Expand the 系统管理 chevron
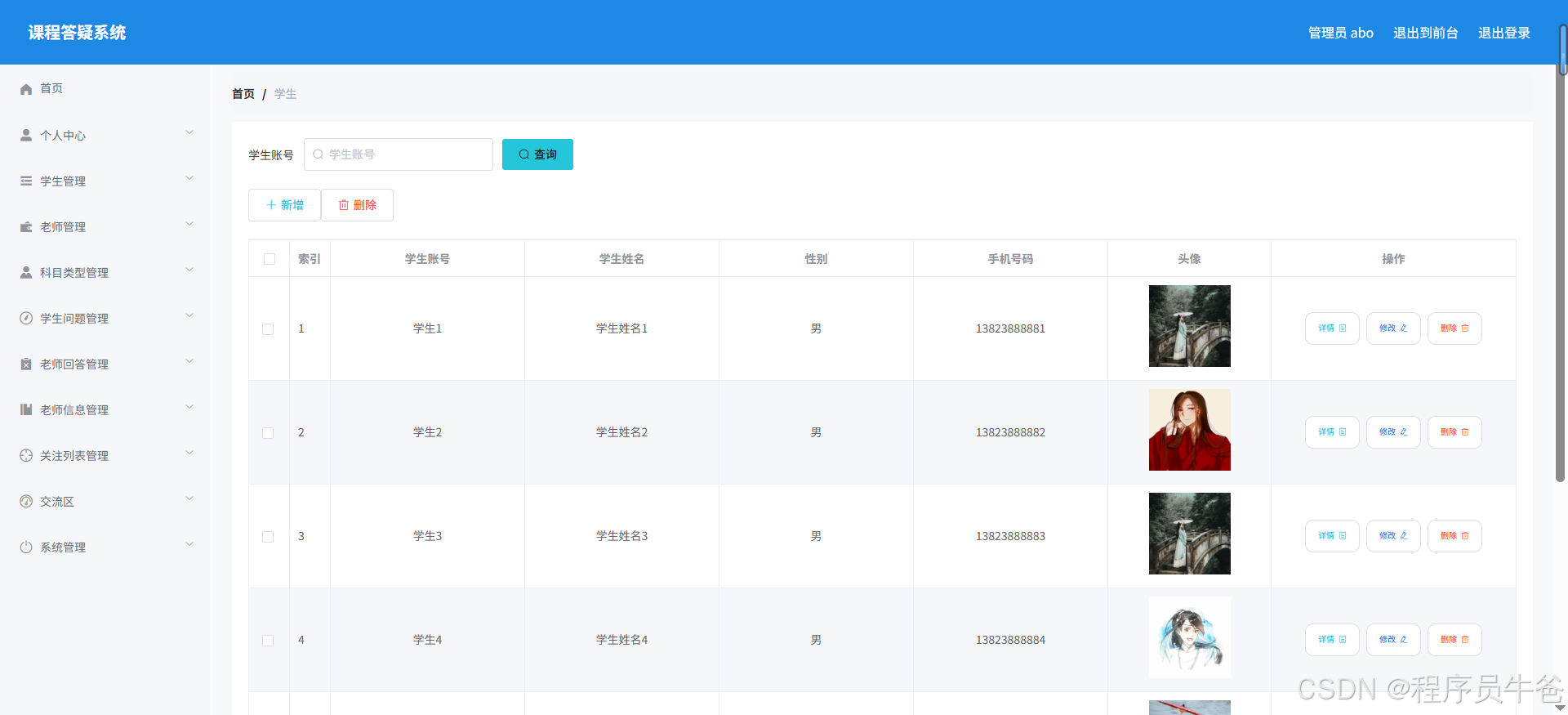Screen dimensions: 1568x715 (x=189, y=544)
